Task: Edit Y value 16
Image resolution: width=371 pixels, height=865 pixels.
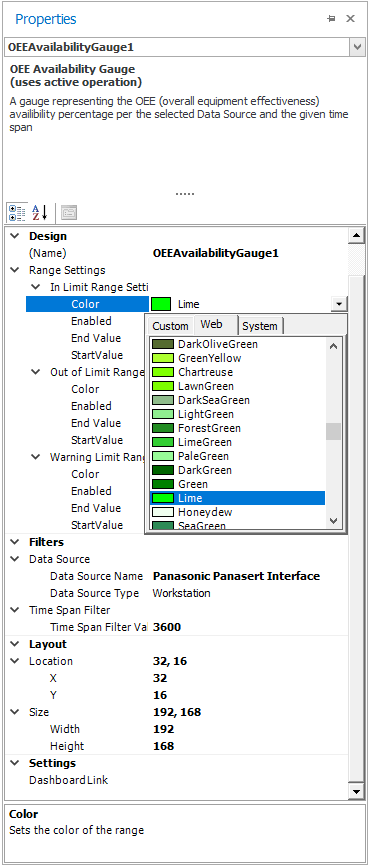Action: (160, 695)
